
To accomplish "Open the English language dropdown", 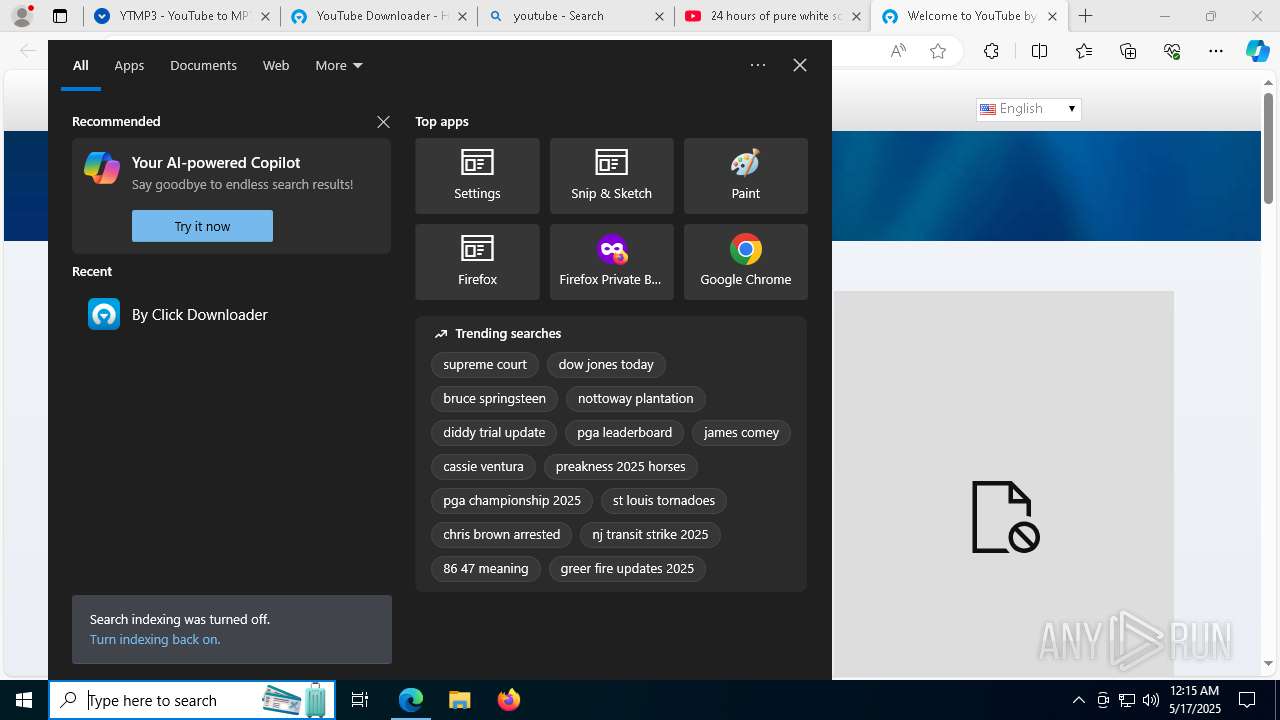I will point(1028,109).
